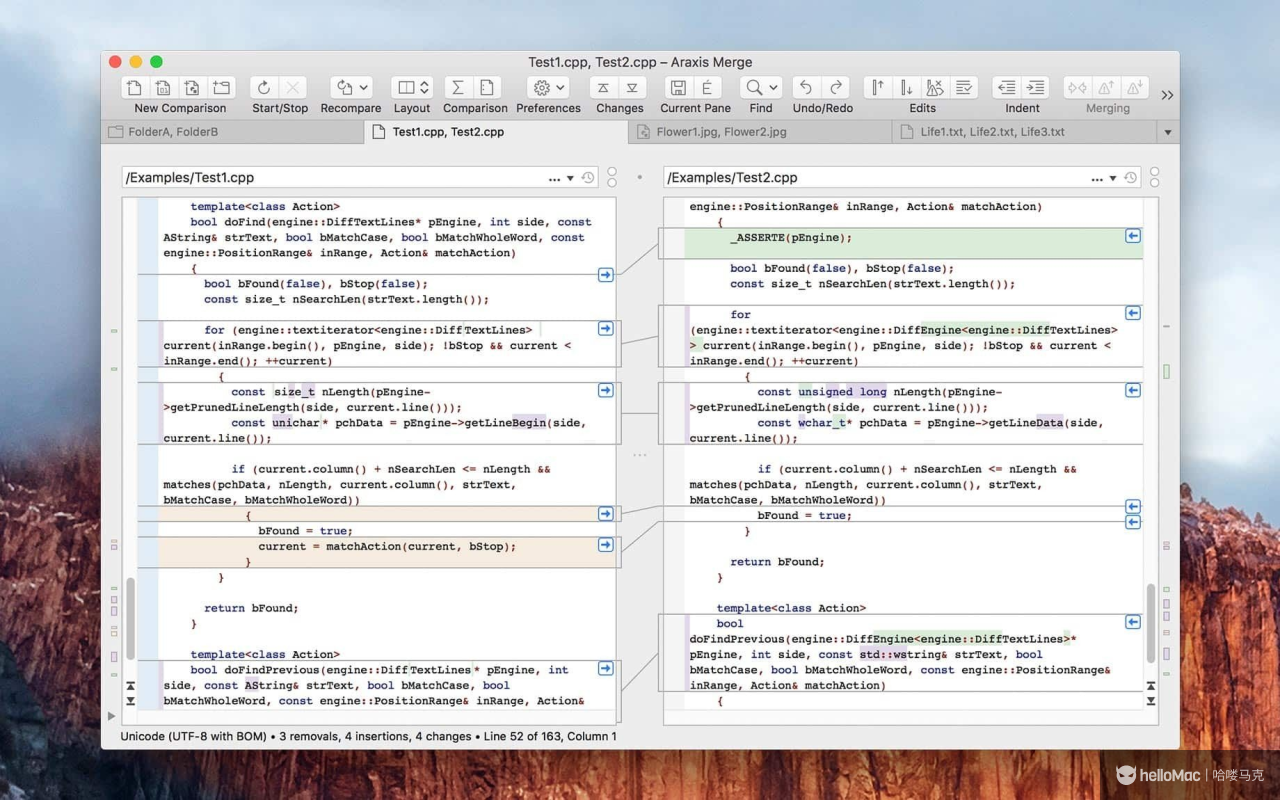1280x800 pixels.
Task: Redo the last edit
Action: coord(835,88)
